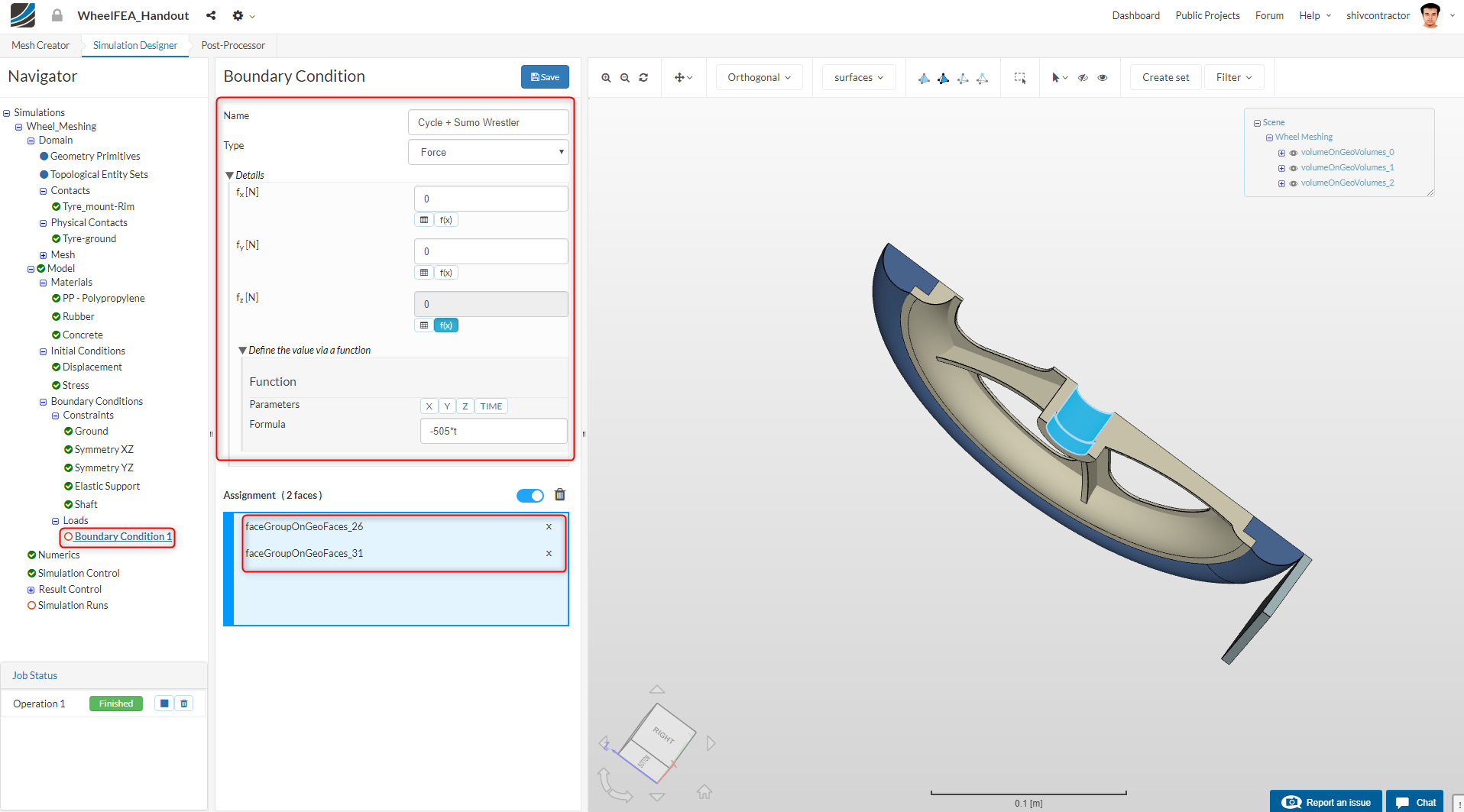Click the Formula input field
This screenshot has height=812, width=1464.
click(x=494, y=431)
